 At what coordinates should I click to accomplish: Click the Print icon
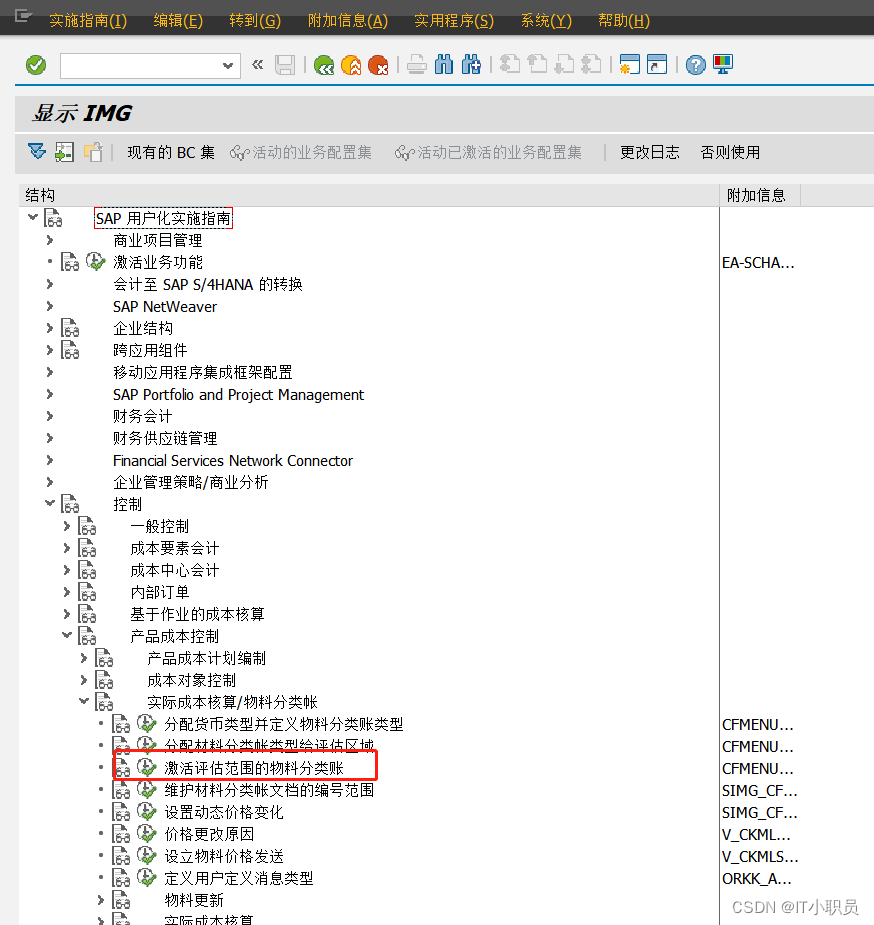pos(417,65)
